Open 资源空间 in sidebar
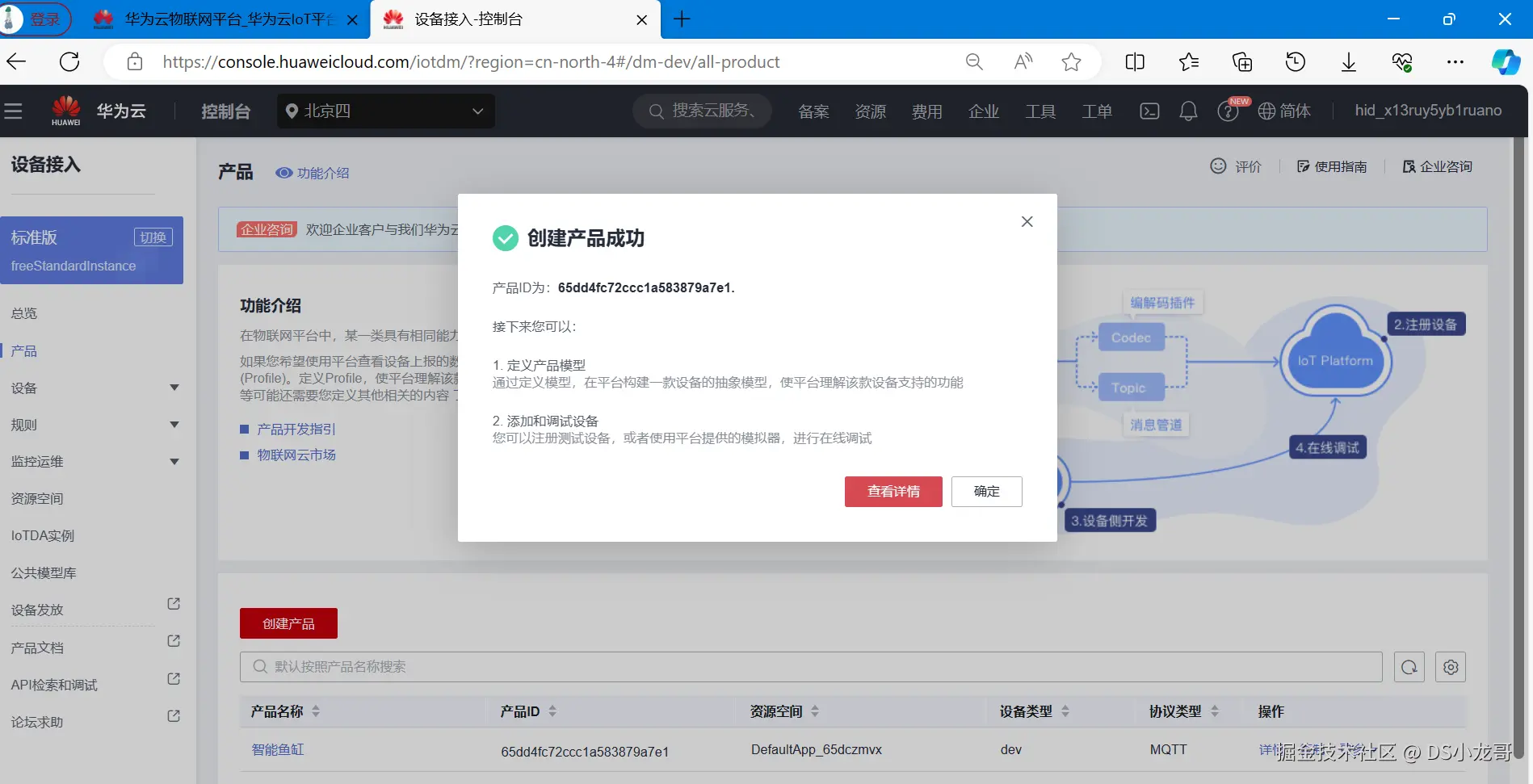This screenshot has height=784, width=1533. click(x=37, y=499)
